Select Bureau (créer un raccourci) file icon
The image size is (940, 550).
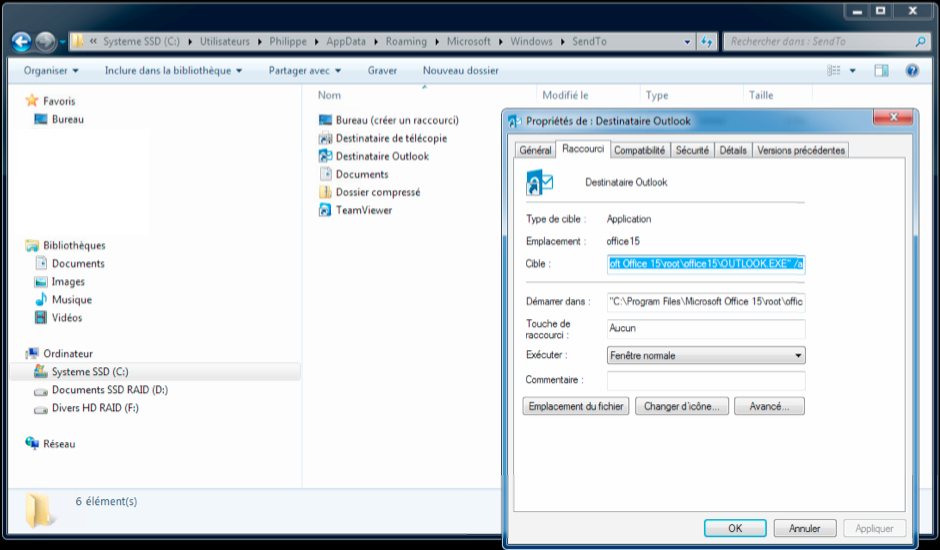pyautogui.click(x=325, y=120)
